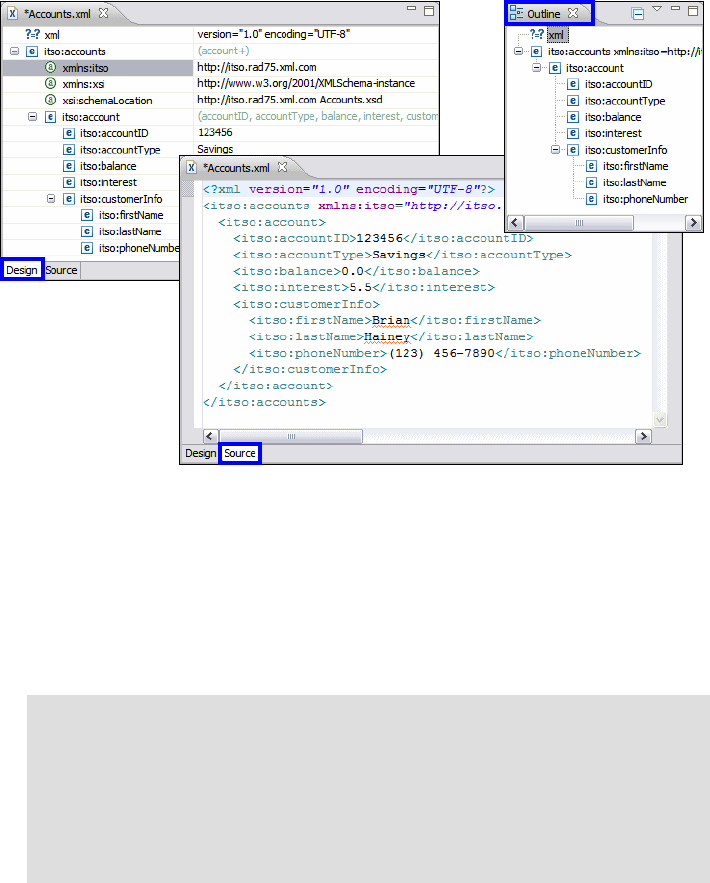Click itso:lastName element icon in Design view
Image resolution: width=710 pixels, height=883 pixels.
pyautogui.click(x=87, y=231)
